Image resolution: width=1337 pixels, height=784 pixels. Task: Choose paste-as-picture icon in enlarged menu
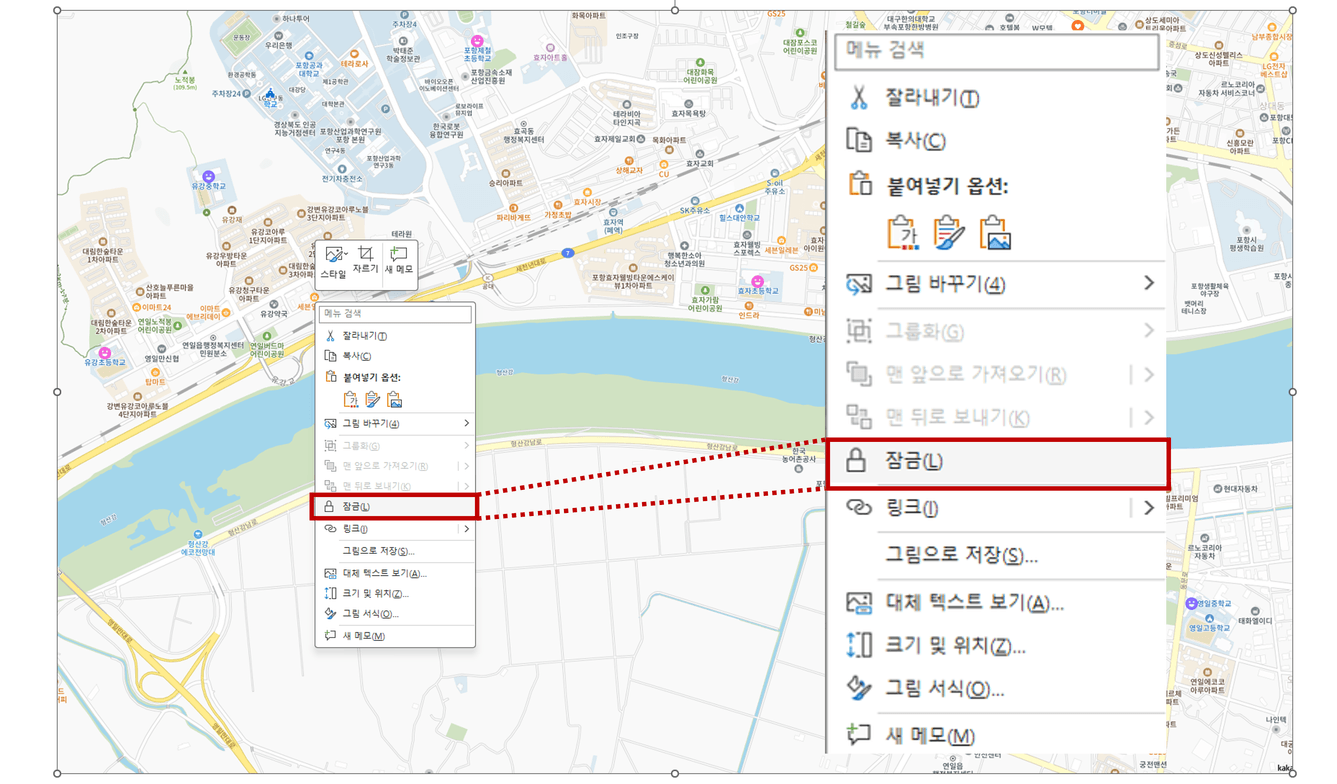(x=995, y=232)
